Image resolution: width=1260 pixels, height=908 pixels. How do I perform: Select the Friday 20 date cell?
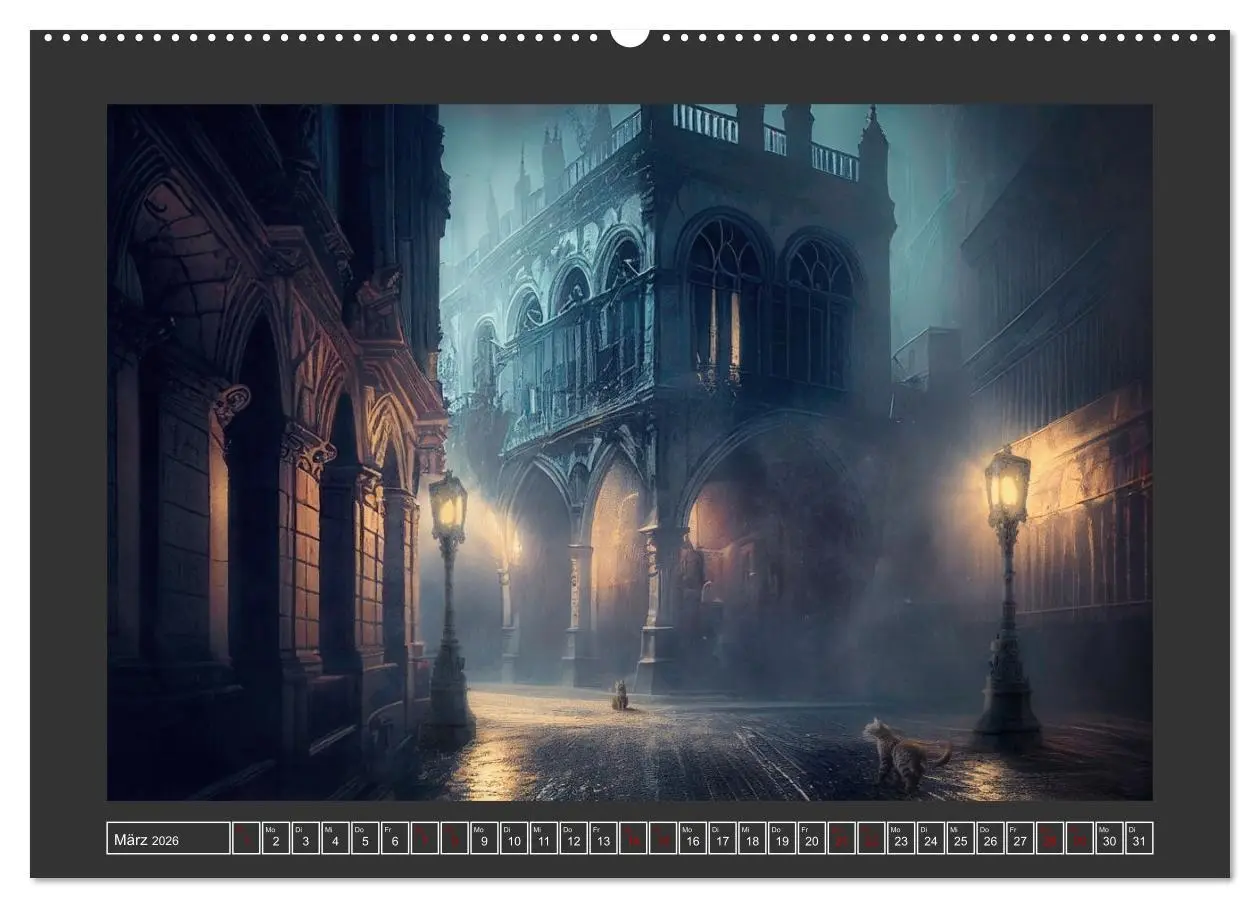[x=812, y=838]
